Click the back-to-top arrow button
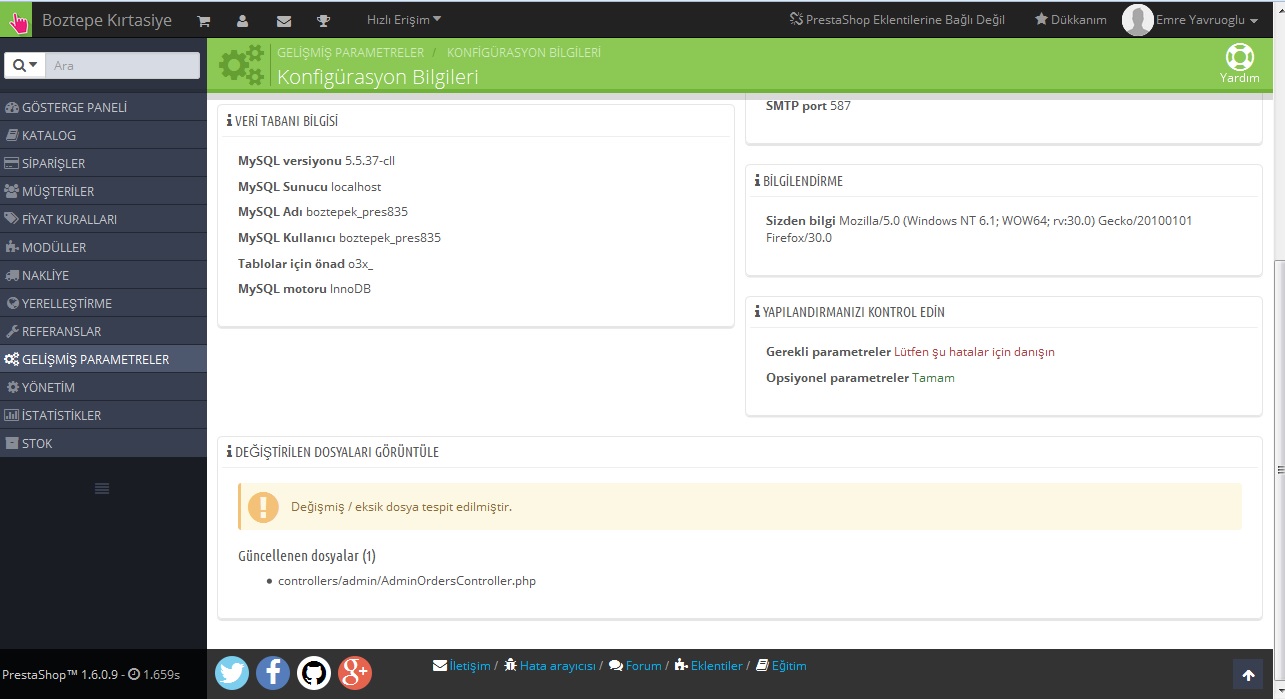The height and width of the screenshot is (699, 1285). pos(1248,675)
